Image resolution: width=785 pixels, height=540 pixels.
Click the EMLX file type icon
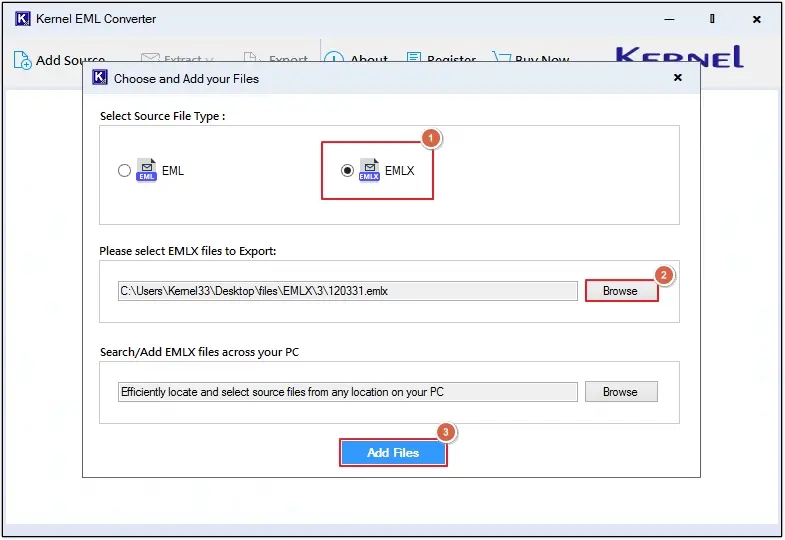point(369,170)
